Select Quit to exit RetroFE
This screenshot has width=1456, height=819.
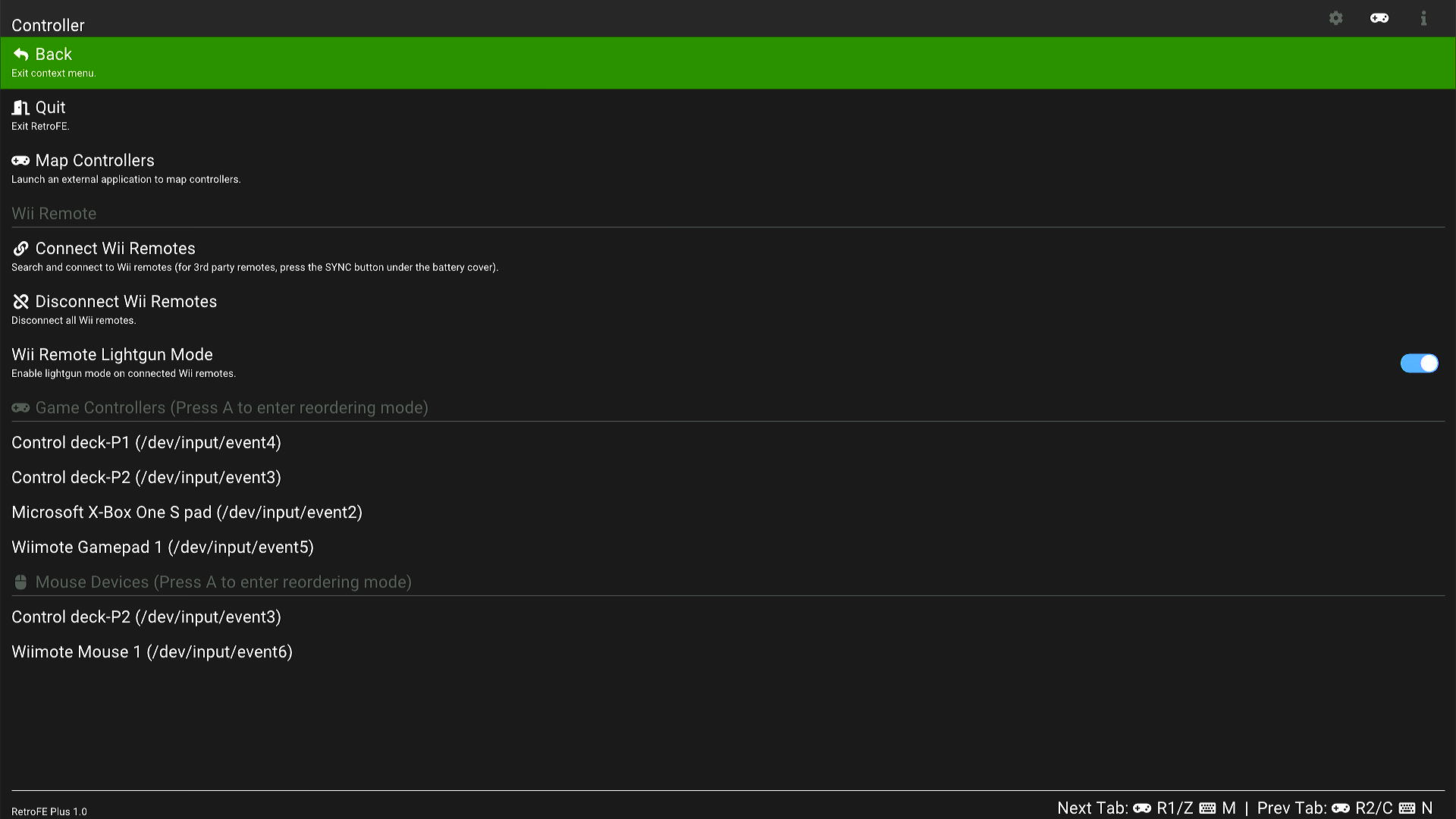pos(50,108)
